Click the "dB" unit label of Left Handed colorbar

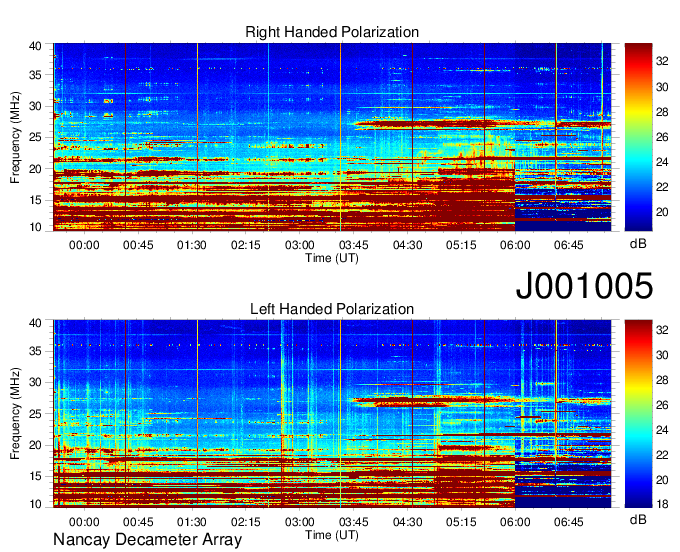pyautogui.click(x=638, y=519)
